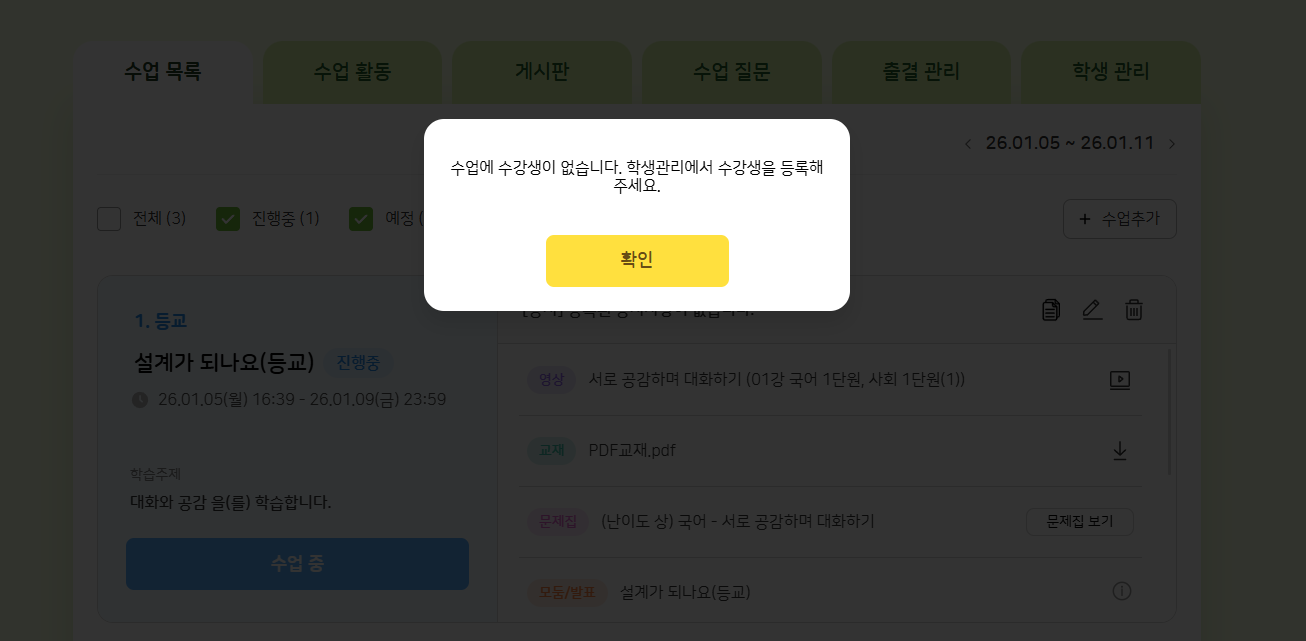Click the lesson materials list scrollbar
This screenshot has width=1306, height=641.
1170,410
